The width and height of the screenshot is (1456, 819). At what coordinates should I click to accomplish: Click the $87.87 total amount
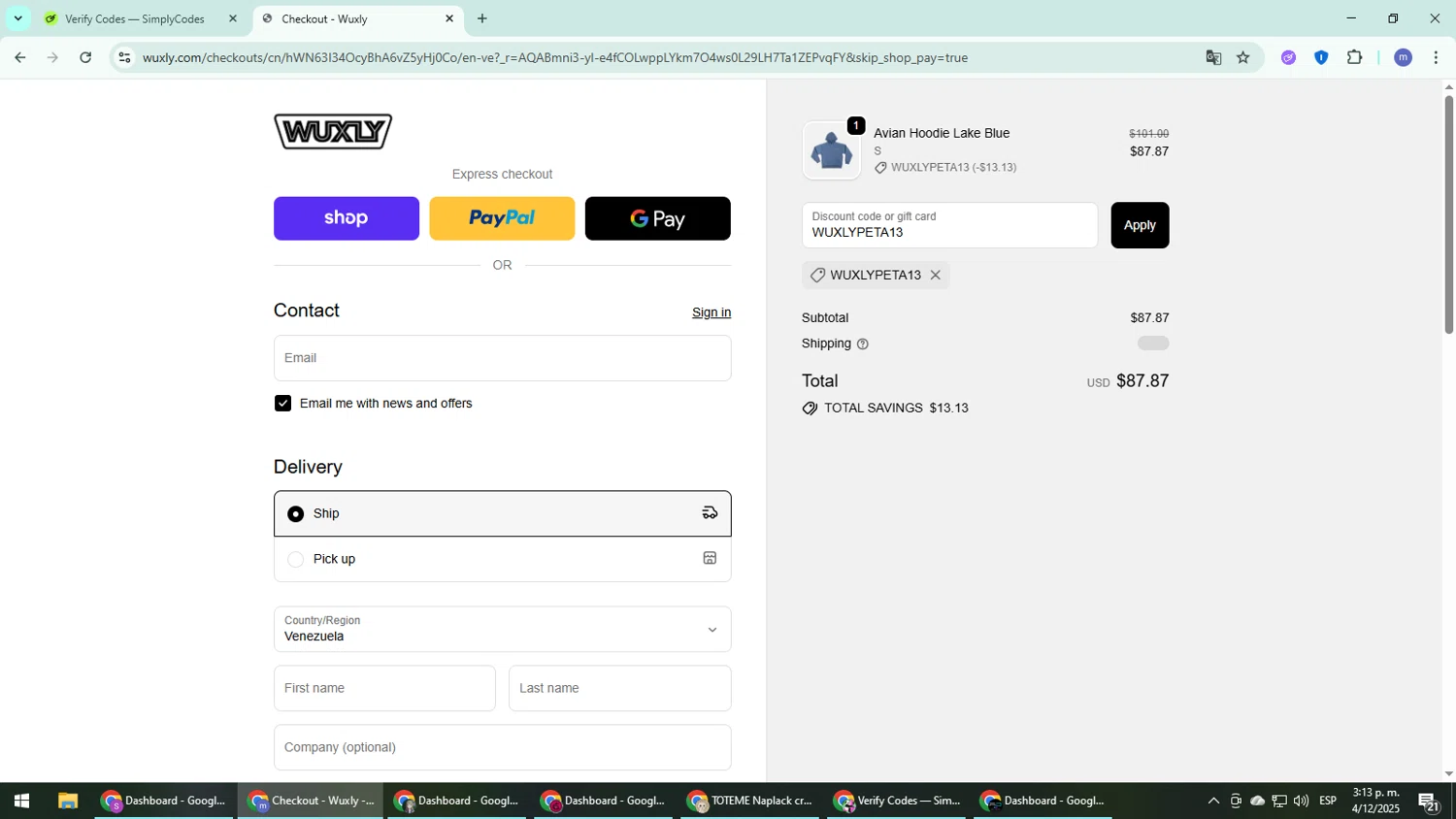coord(1142,381)
